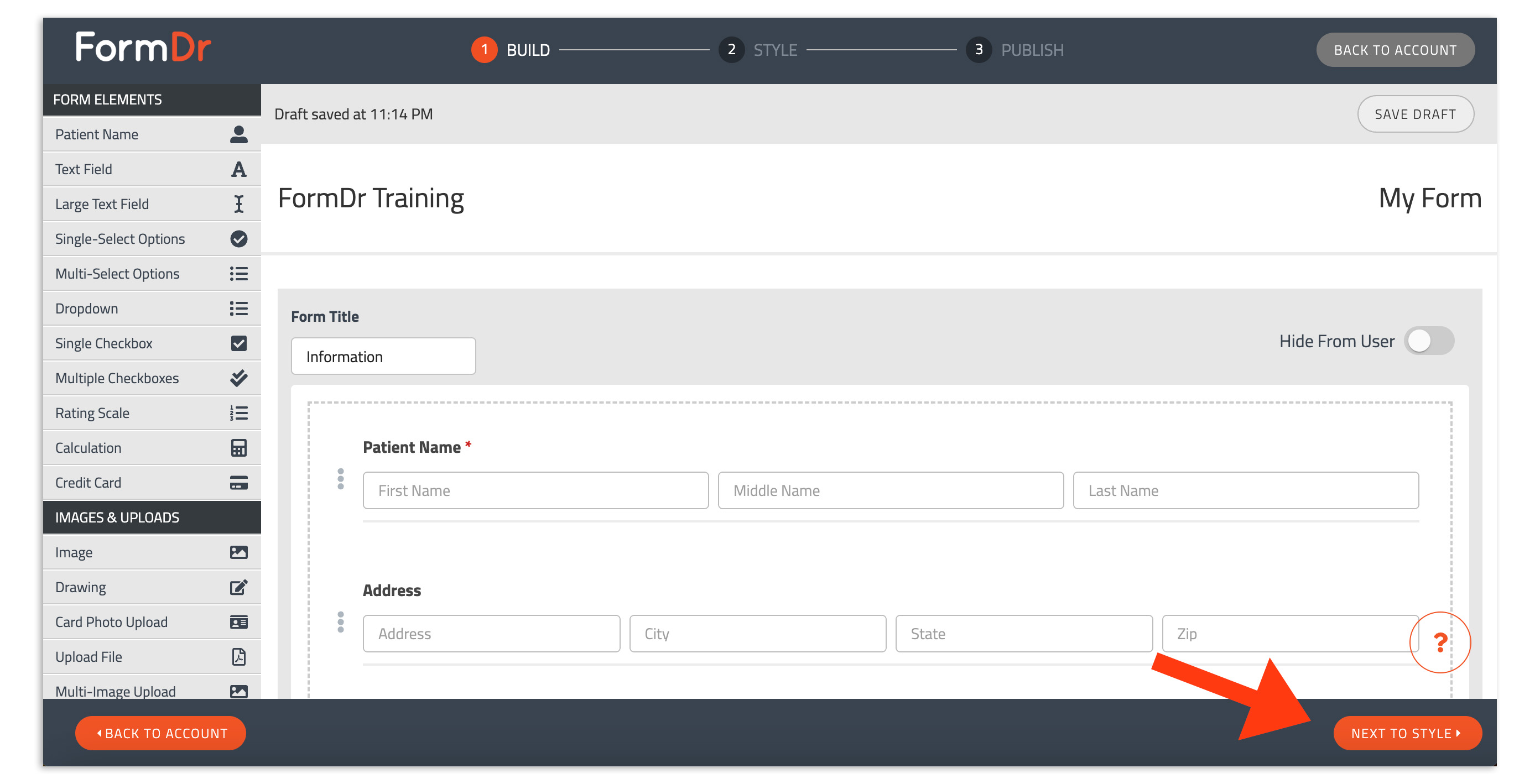Viewport: 1540px width, 784px height.
Task: Click the FormDr Training heading
Action: point(371,198)
